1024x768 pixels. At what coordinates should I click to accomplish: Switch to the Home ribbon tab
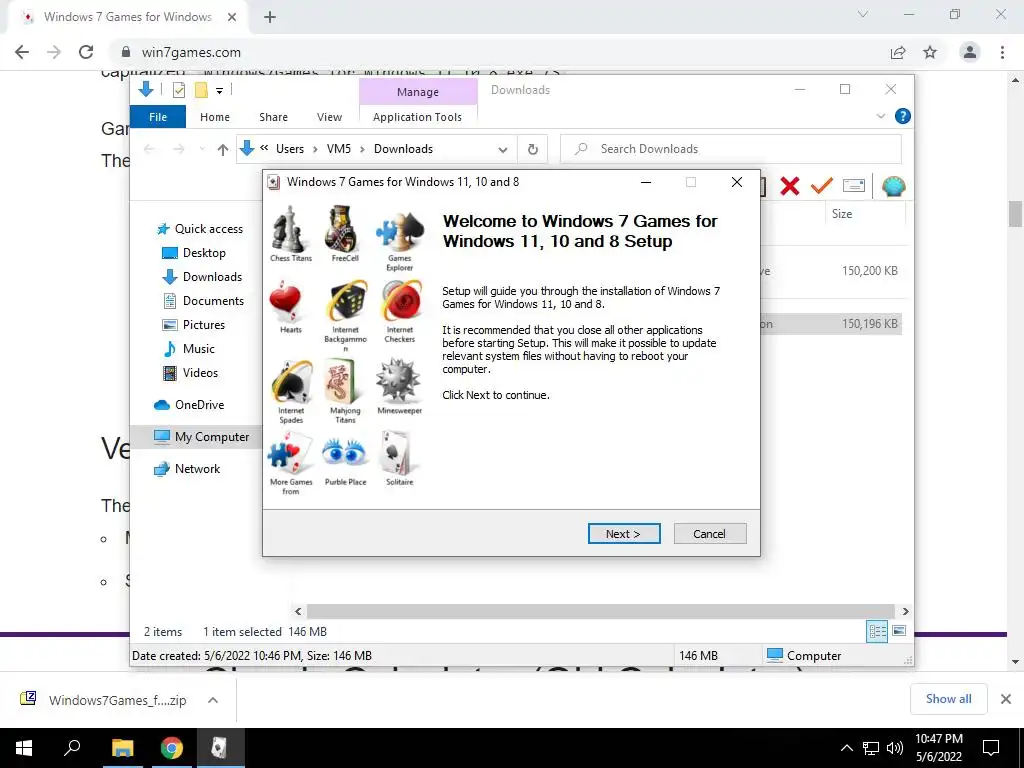(x=215, y=117)
